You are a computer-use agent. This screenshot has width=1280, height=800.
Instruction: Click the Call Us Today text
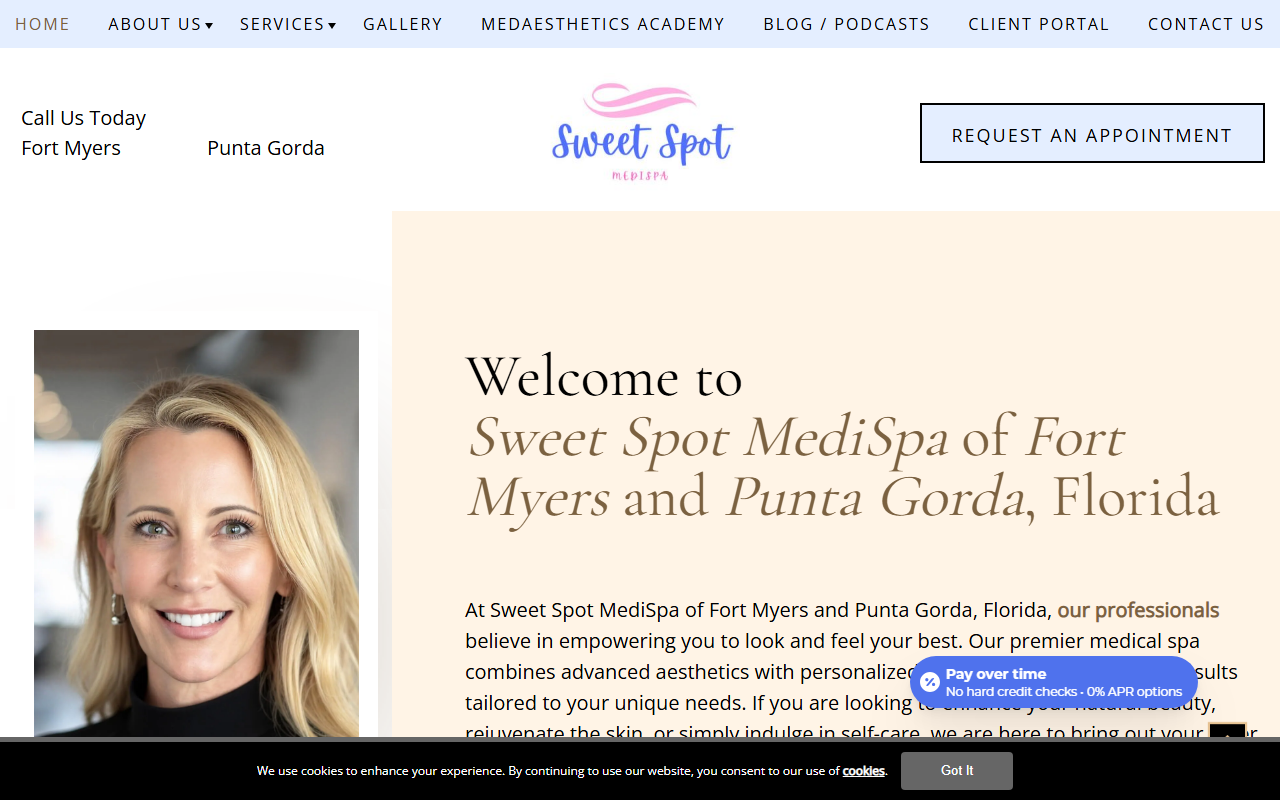(83, 118)
